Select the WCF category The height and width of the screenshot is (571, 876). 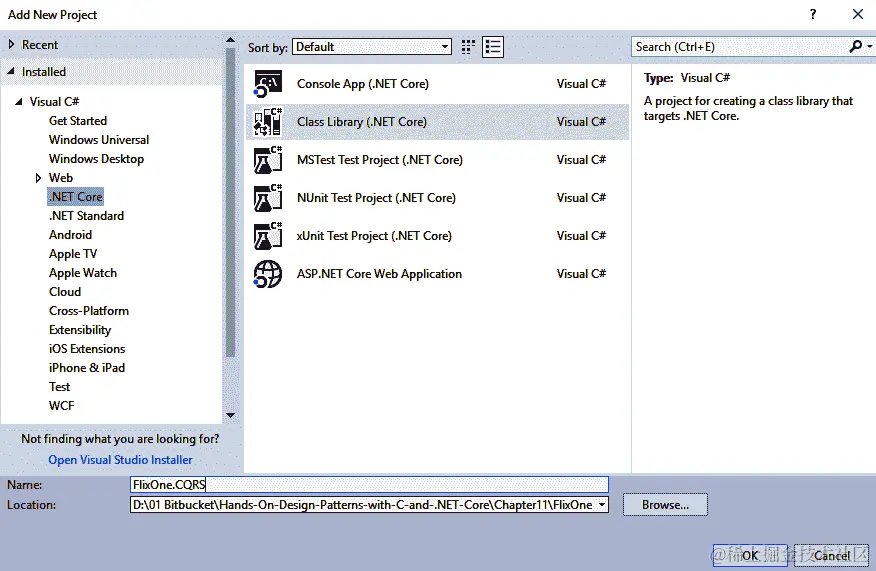tap(61, 406)
